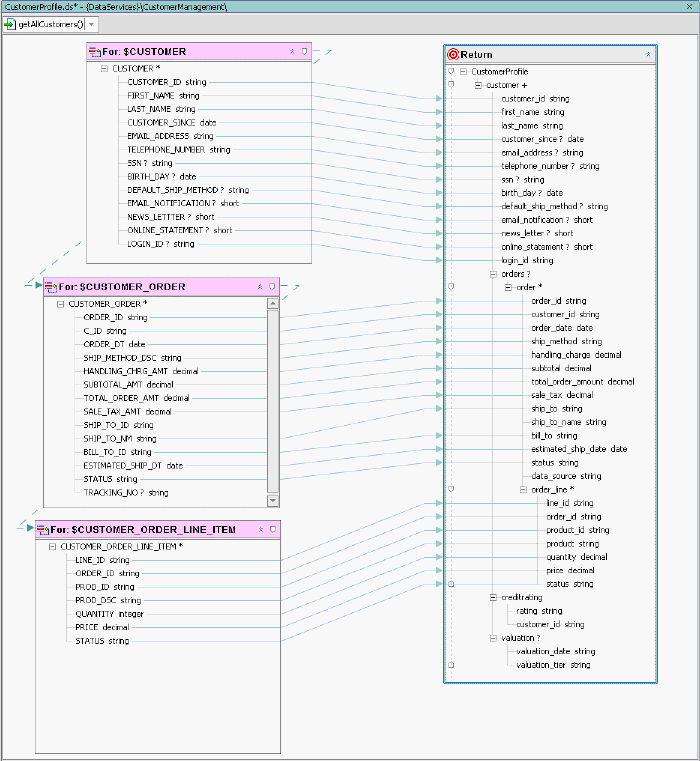Select FIRST_NAME string source element
Viewport: 700px width, 761px height.
163,96
